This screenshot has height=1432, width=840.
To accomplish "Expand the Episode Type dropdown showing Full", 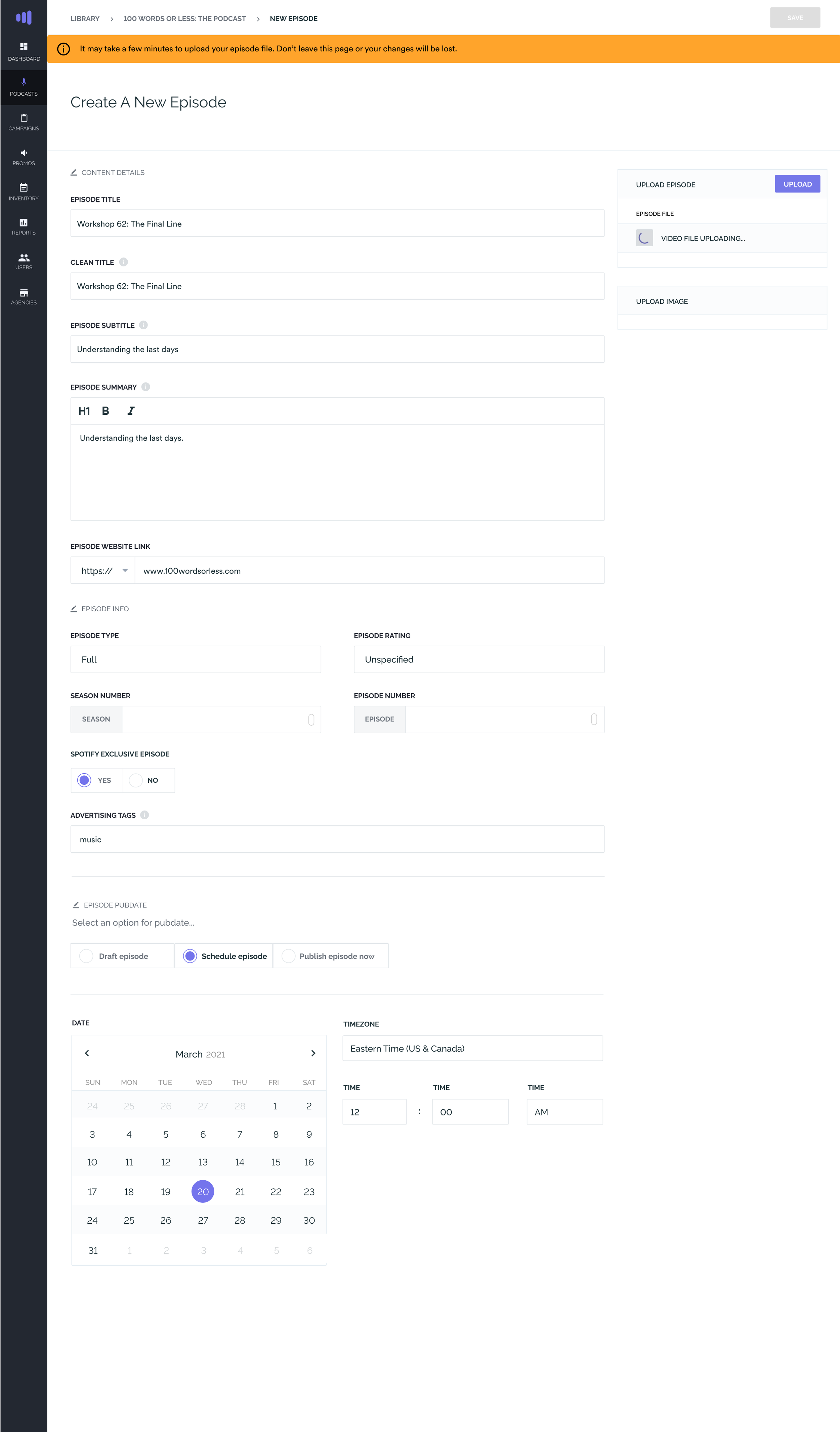I will click(x=195, y=659).
